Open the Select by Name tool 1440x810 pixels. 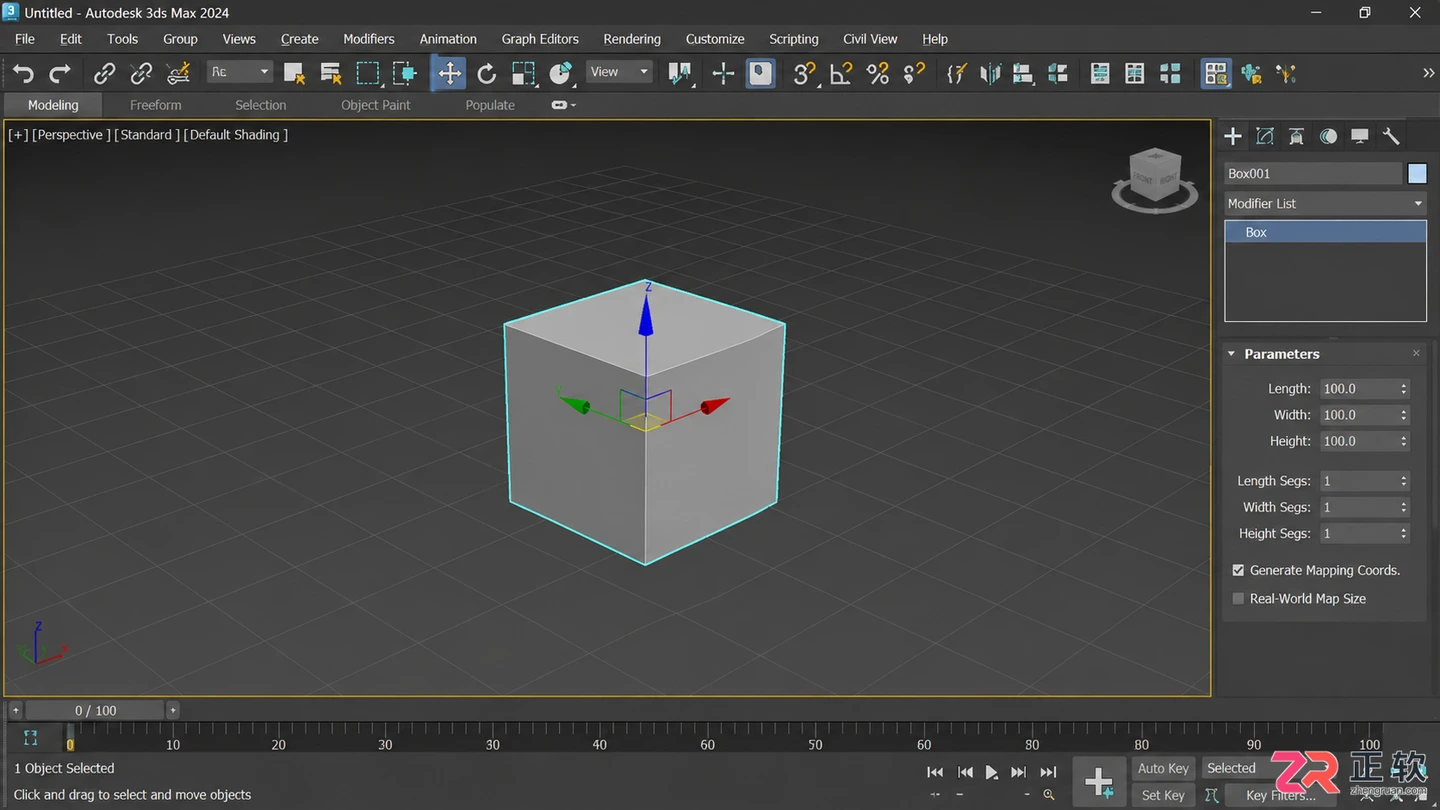coord(331,73)
